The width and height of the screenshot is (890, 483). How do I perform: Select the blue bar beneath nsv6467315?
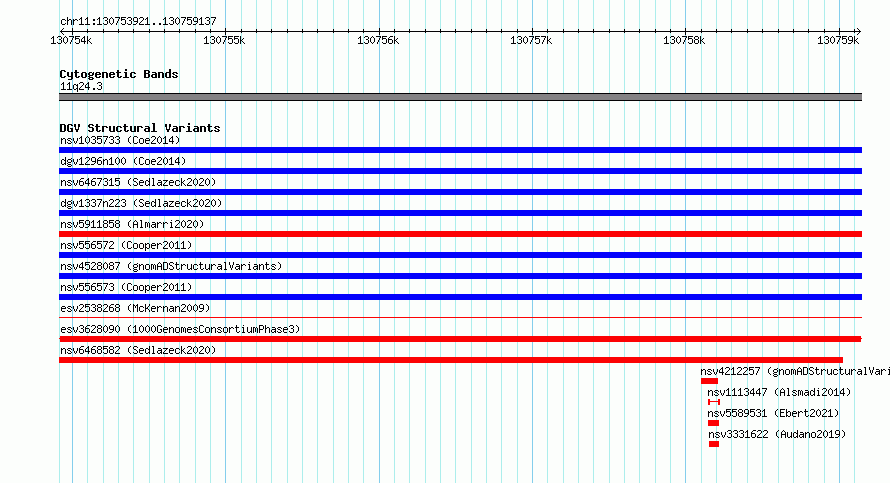click(x=460, y=192)
